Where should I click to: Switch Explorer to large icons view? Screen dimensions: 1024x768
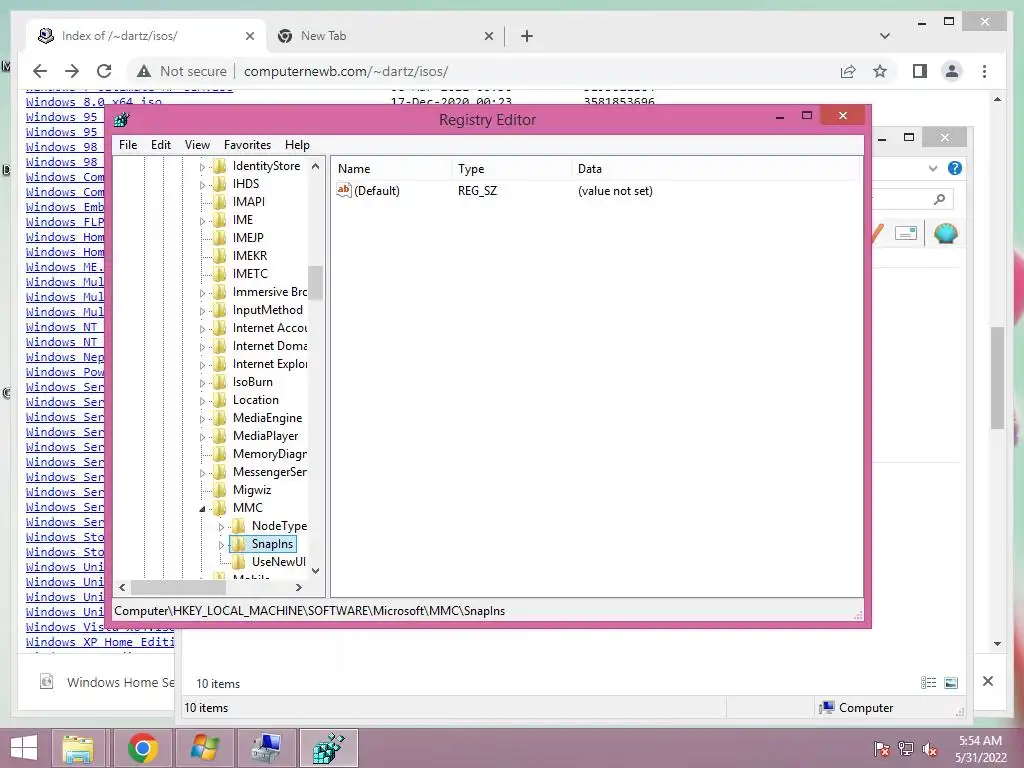coord(951,682)
